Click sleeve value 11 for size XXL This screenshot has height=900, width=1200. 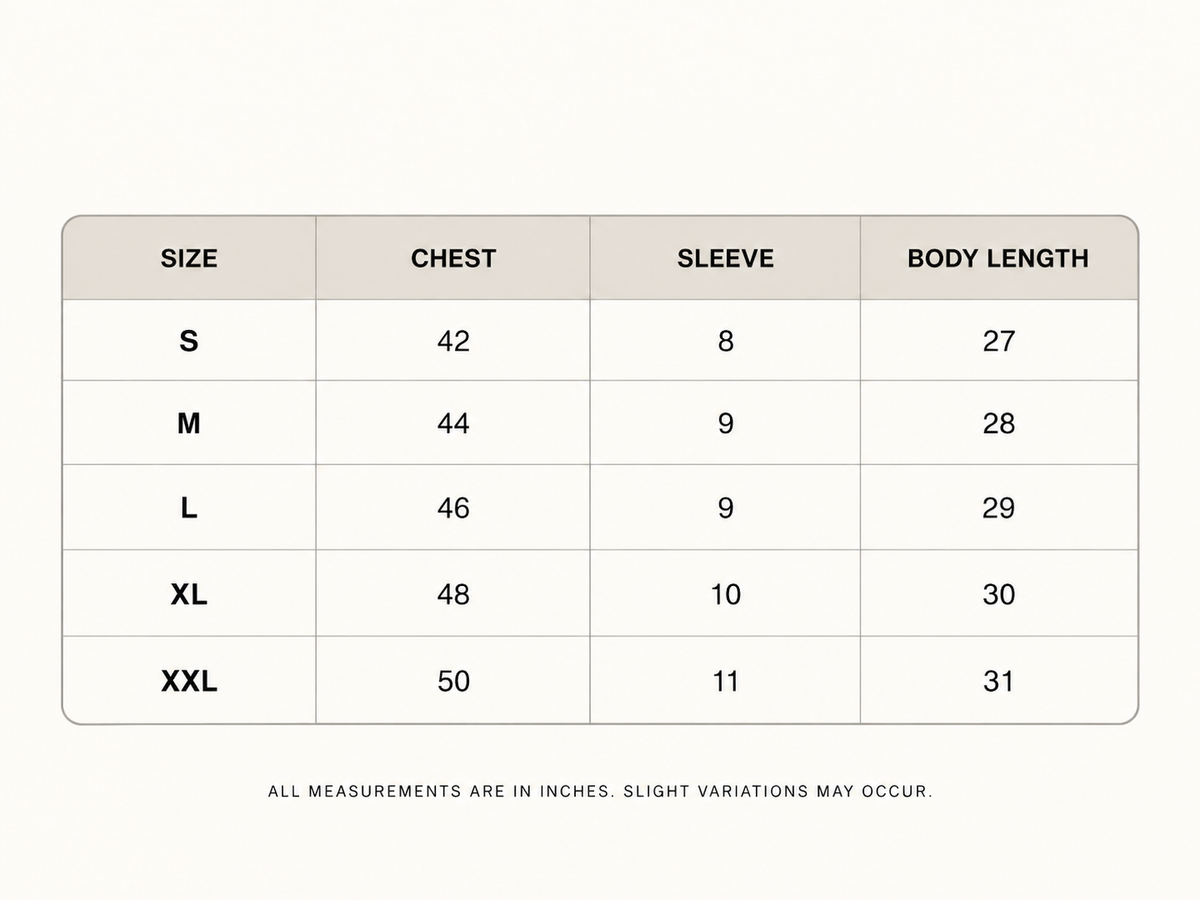pyautogui.click(x=725, y=681)
